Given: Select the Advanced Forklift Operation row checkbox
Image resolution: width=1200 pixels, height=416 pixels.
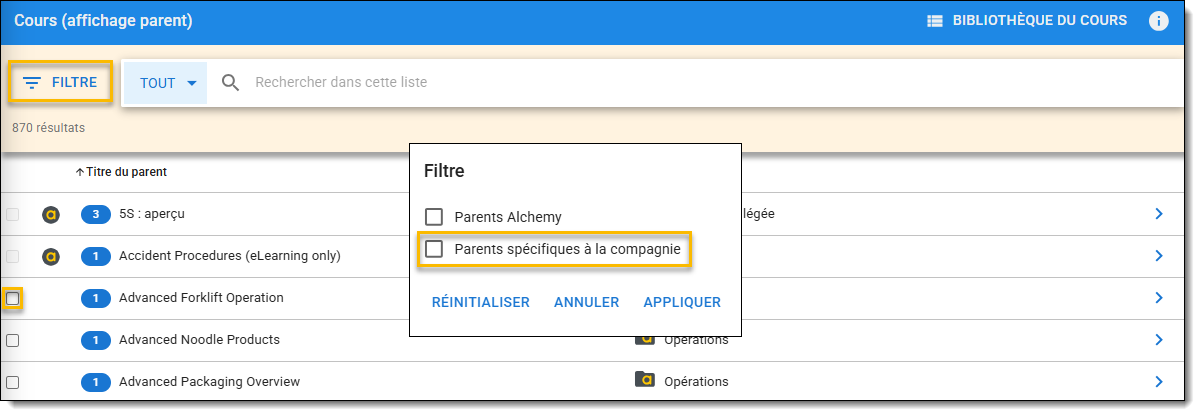Looking at the screenshot, I should (x=13, y=298).
